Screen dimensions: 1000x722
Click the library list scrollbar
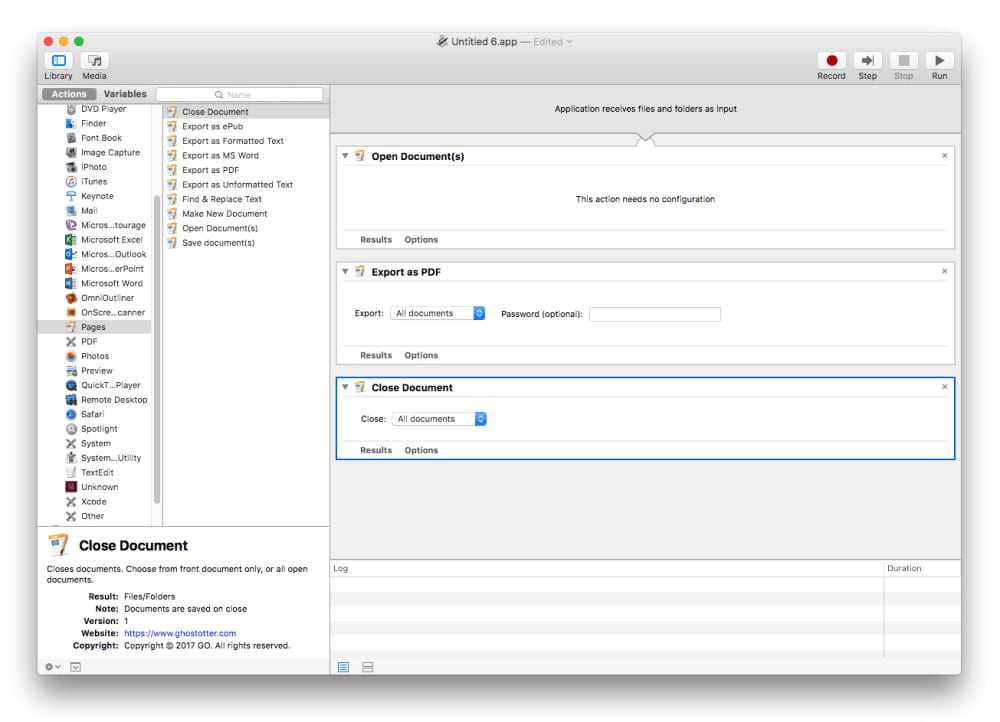coord(157,350)
